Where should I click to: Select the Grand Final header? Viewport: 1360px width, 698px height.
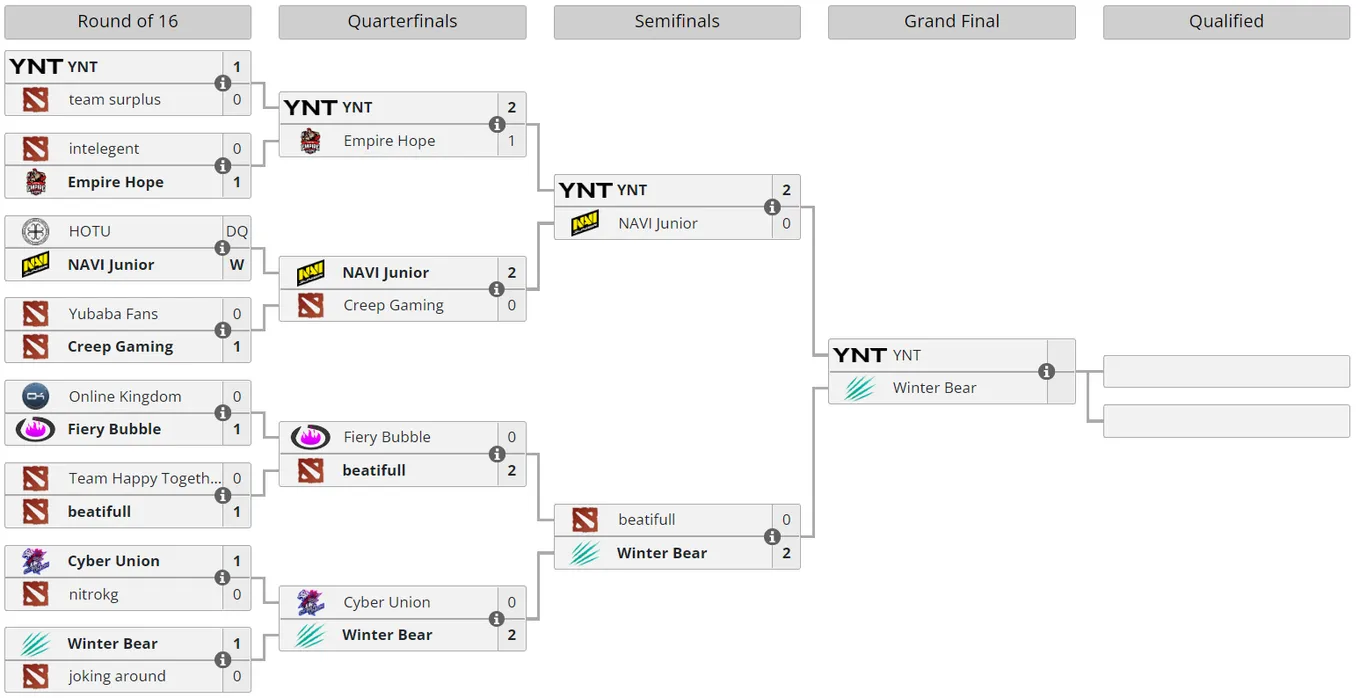(x=952, y=22)
